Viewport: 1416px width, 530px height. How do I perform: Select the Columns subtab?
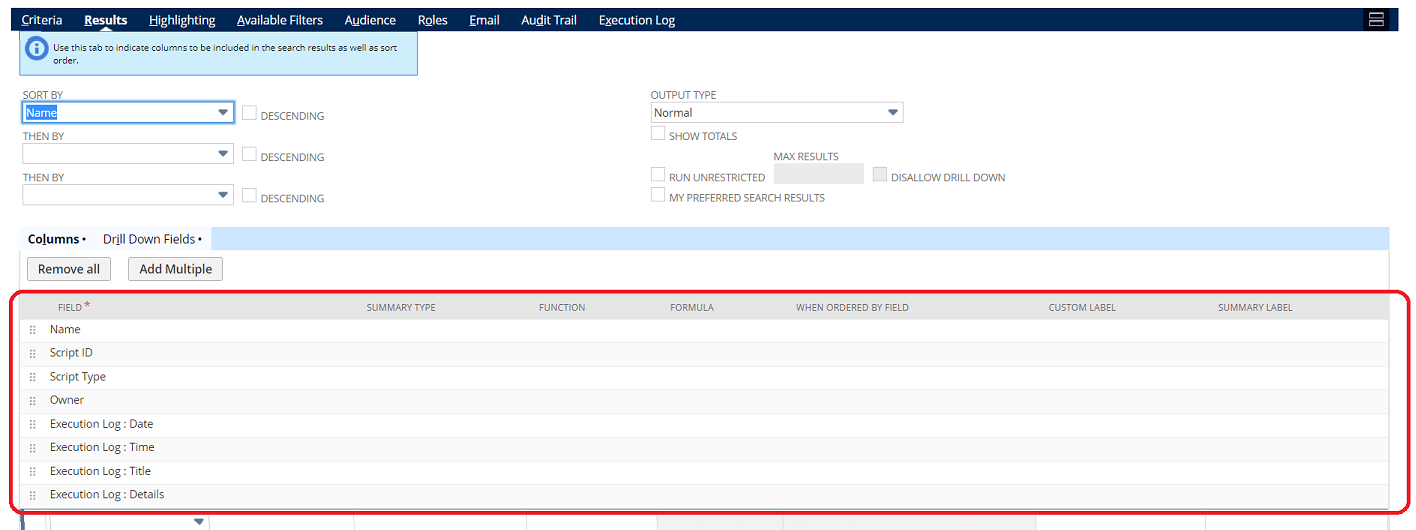(x=56, y=239)
